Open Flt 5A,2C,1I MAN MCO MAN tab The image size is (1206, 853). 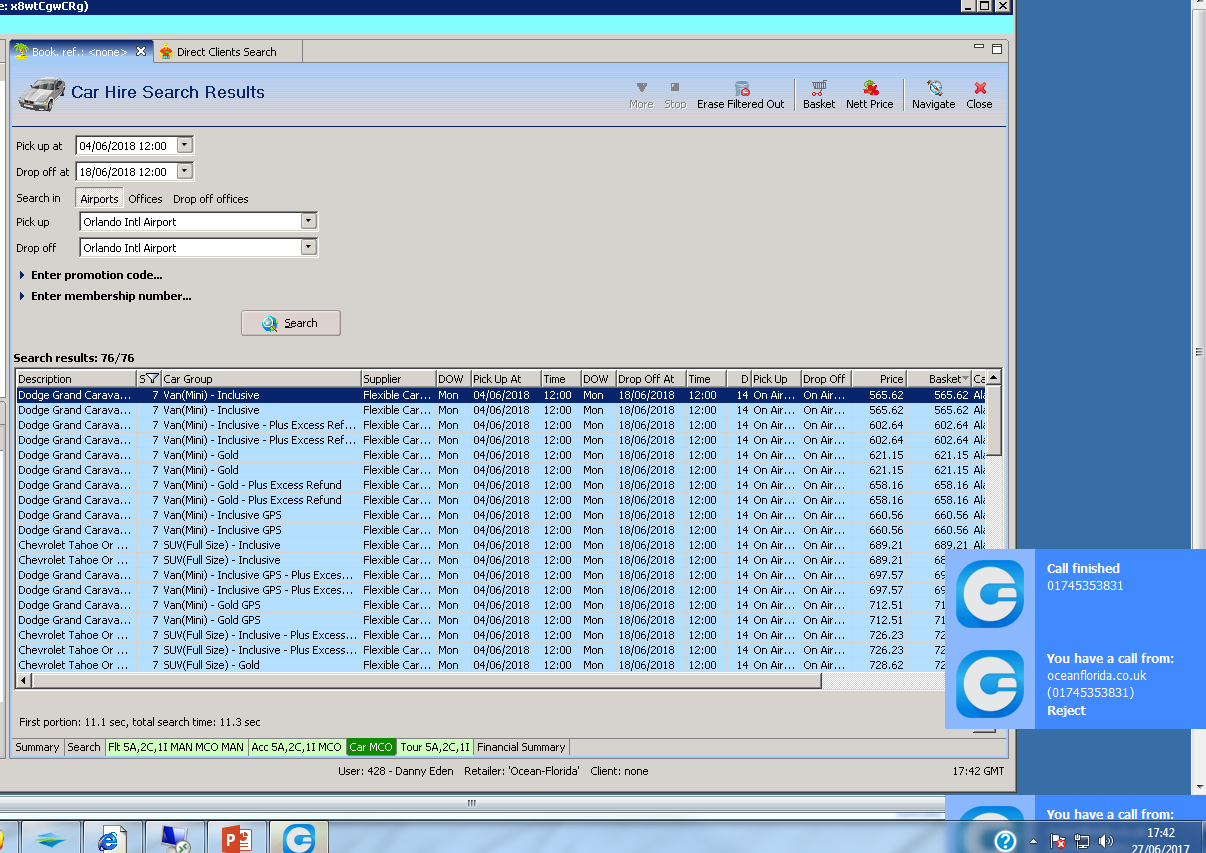(176, 747)
